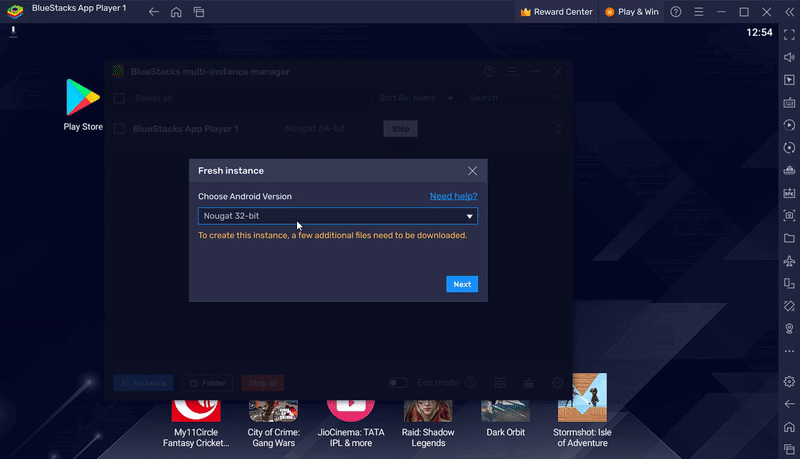Click the Next button
The height and width of the screenshot is (459, 800).
click(x=462, y=284)
